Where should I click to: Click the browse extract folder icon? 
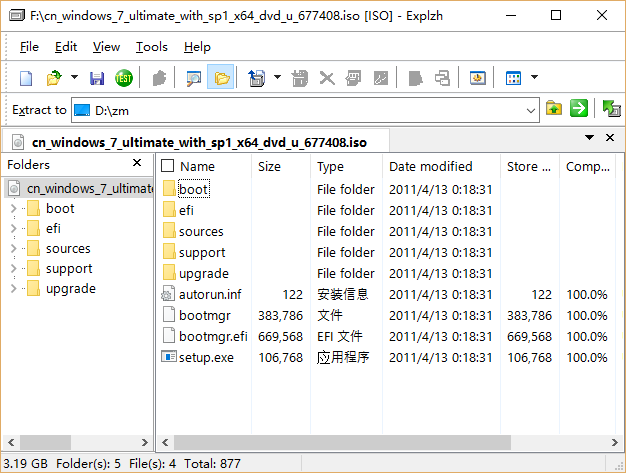coord(554,109)
